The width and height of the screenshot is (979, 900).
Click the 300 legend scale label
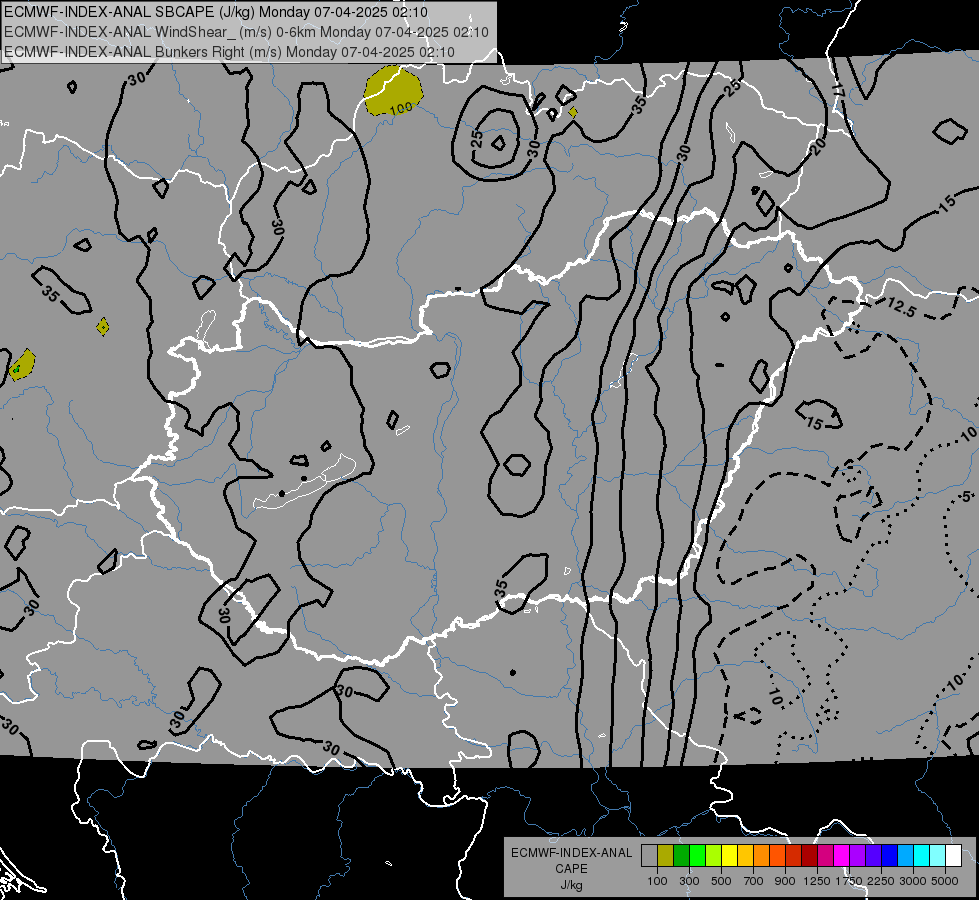(x=689, y=881)
